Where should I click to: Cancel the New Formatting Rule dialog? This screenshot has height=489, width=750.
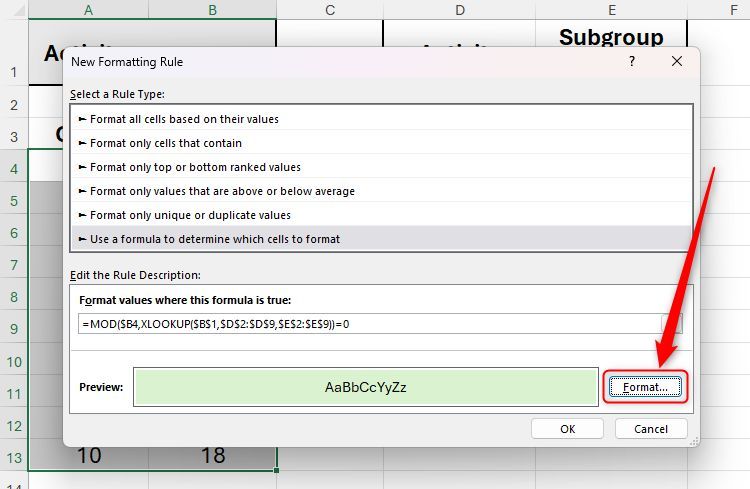651,429
